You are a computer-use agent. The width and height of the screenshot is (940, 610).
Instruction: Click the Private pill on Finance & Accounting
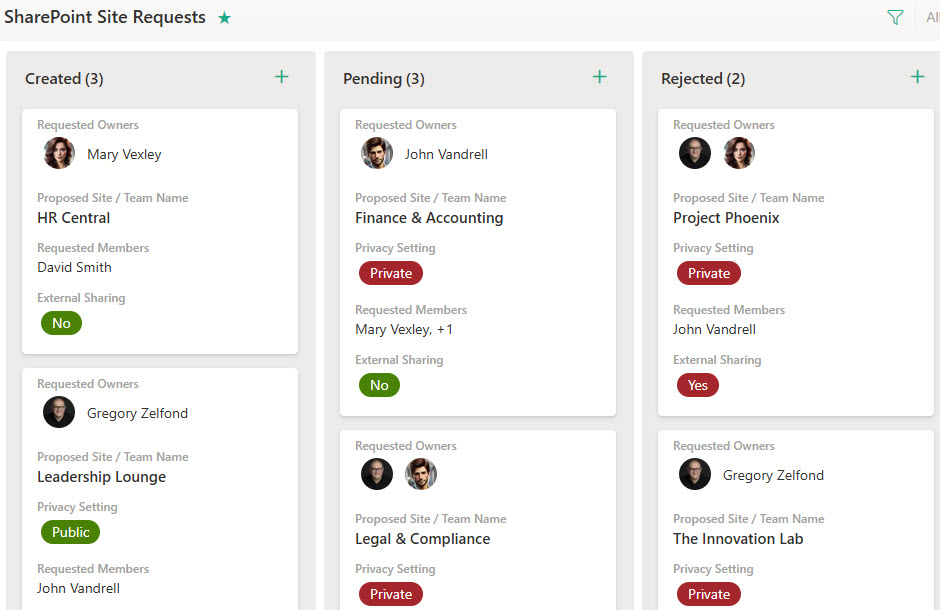[x=391, y=273]
